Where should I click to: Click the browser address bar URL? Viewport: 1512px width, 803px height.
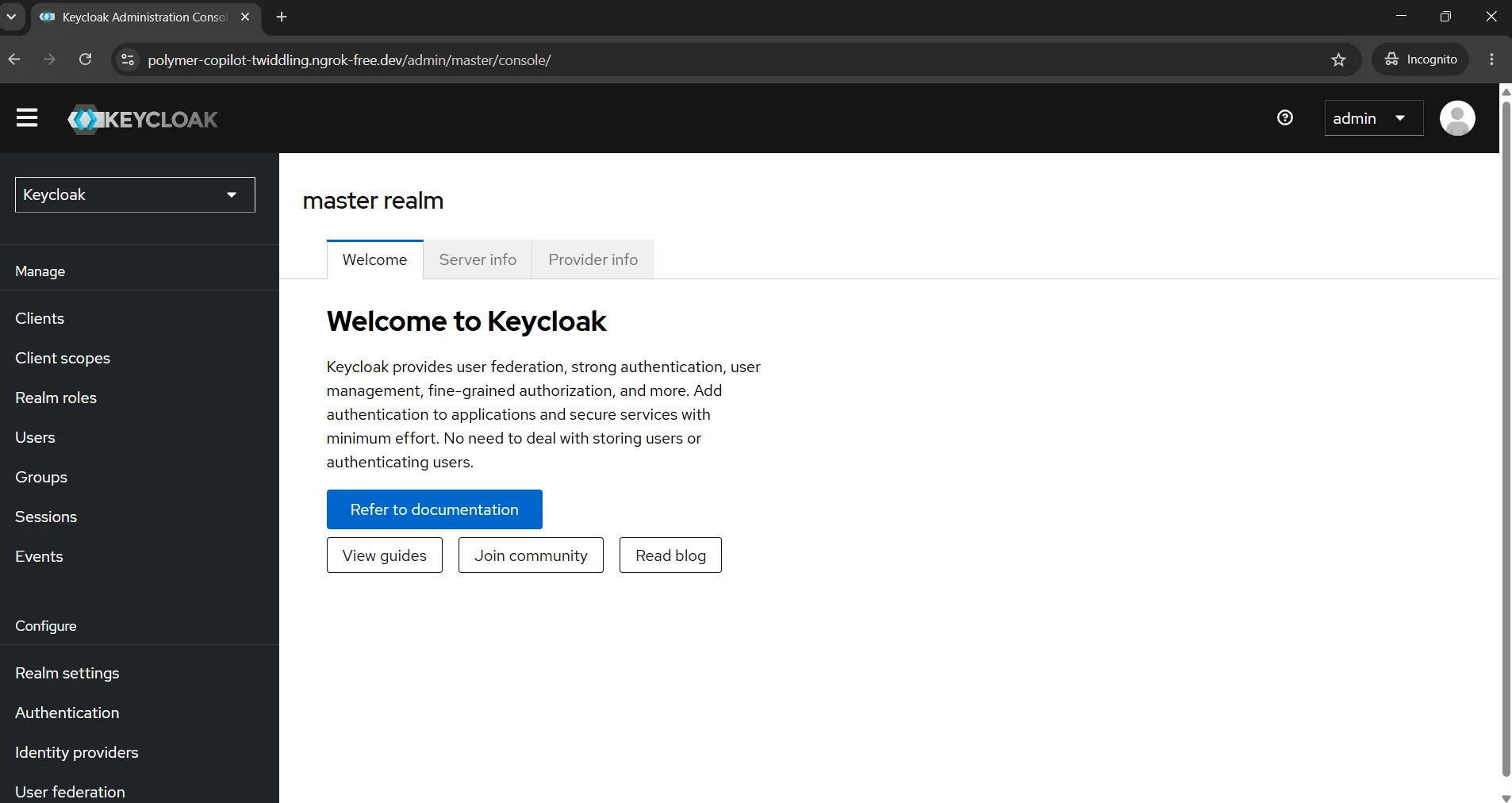(349, 60)
